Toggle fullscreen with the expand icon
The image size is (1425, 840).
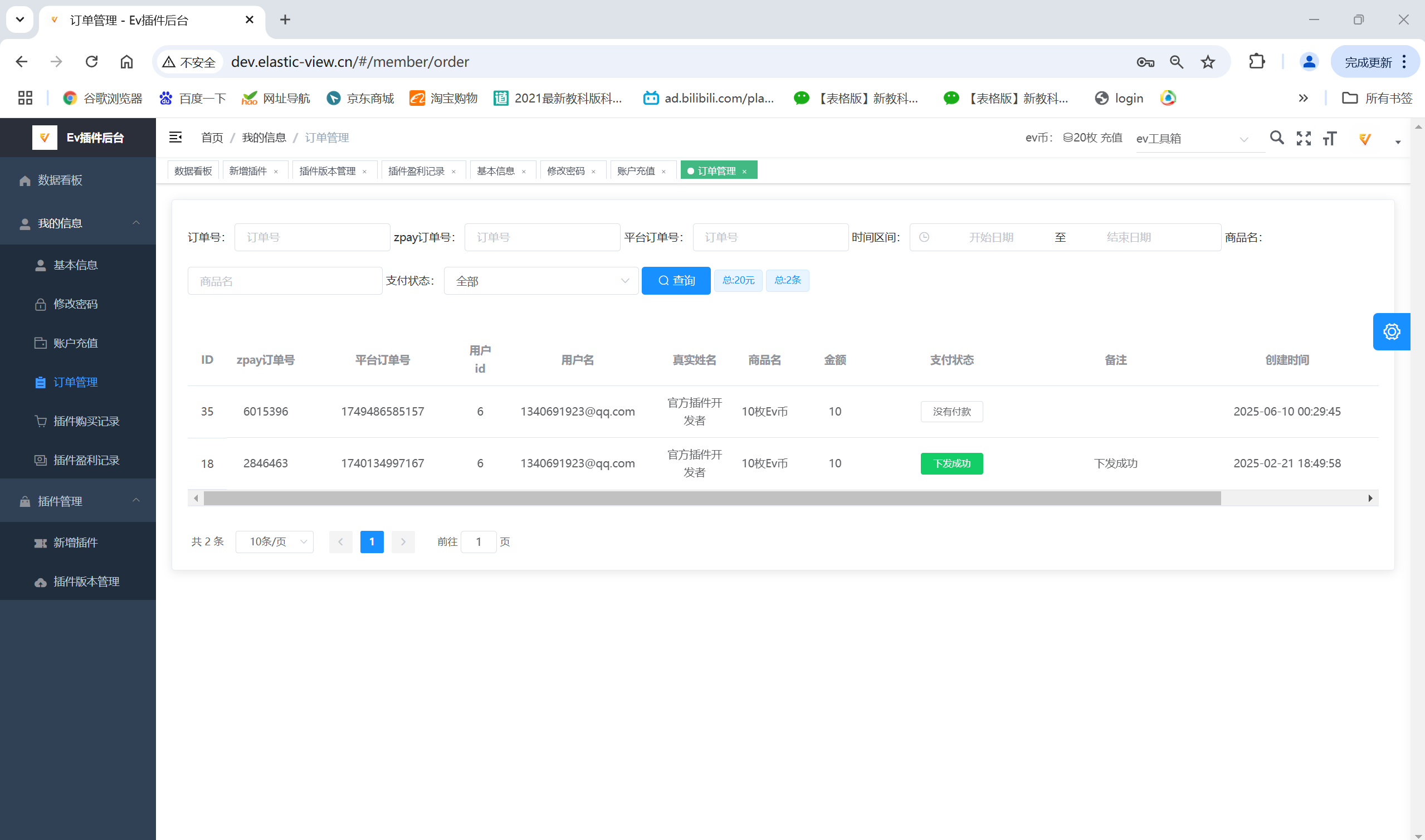(1304, 138)
